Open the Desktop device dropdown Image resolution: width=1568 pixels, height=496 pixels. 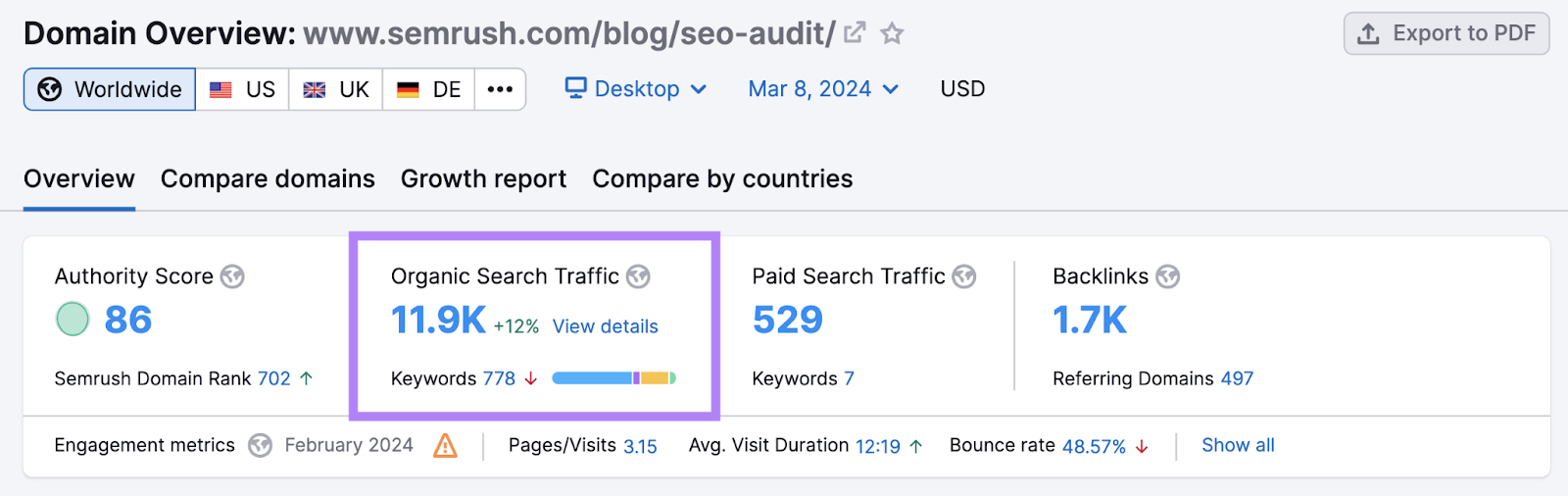(636, 89)
